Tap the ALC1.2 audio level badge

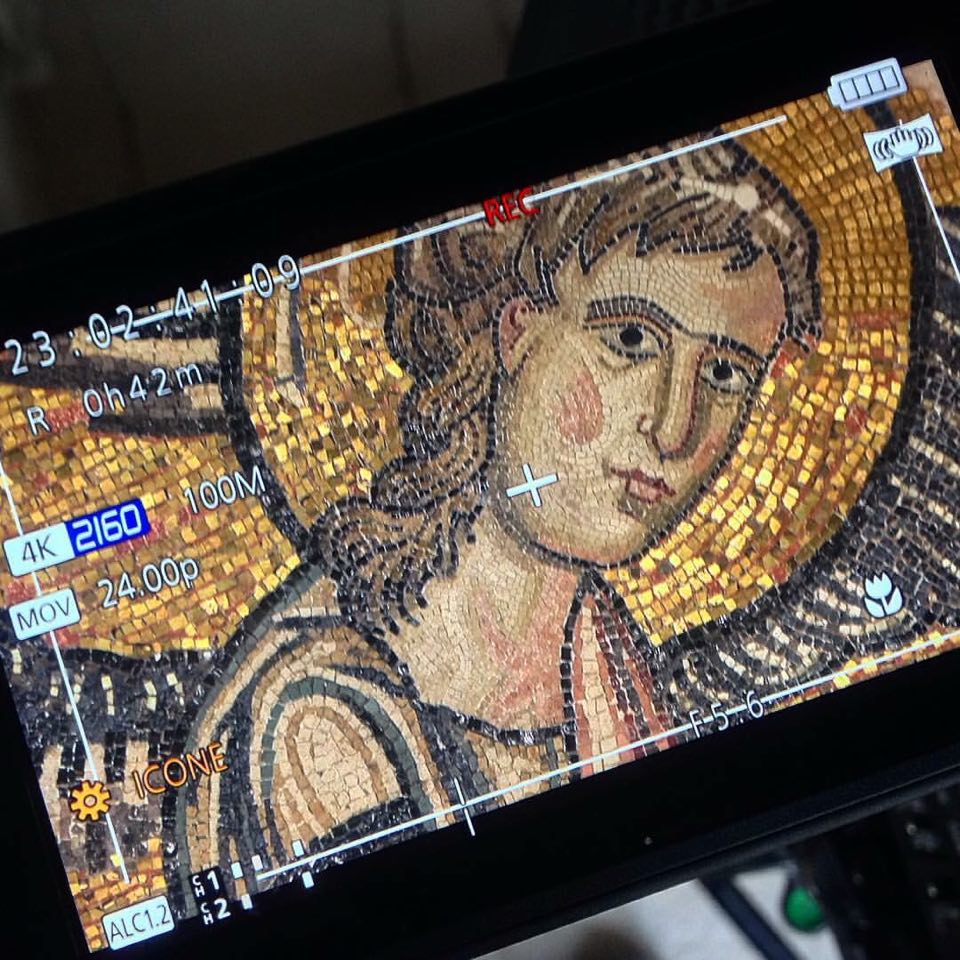(138, 923)
